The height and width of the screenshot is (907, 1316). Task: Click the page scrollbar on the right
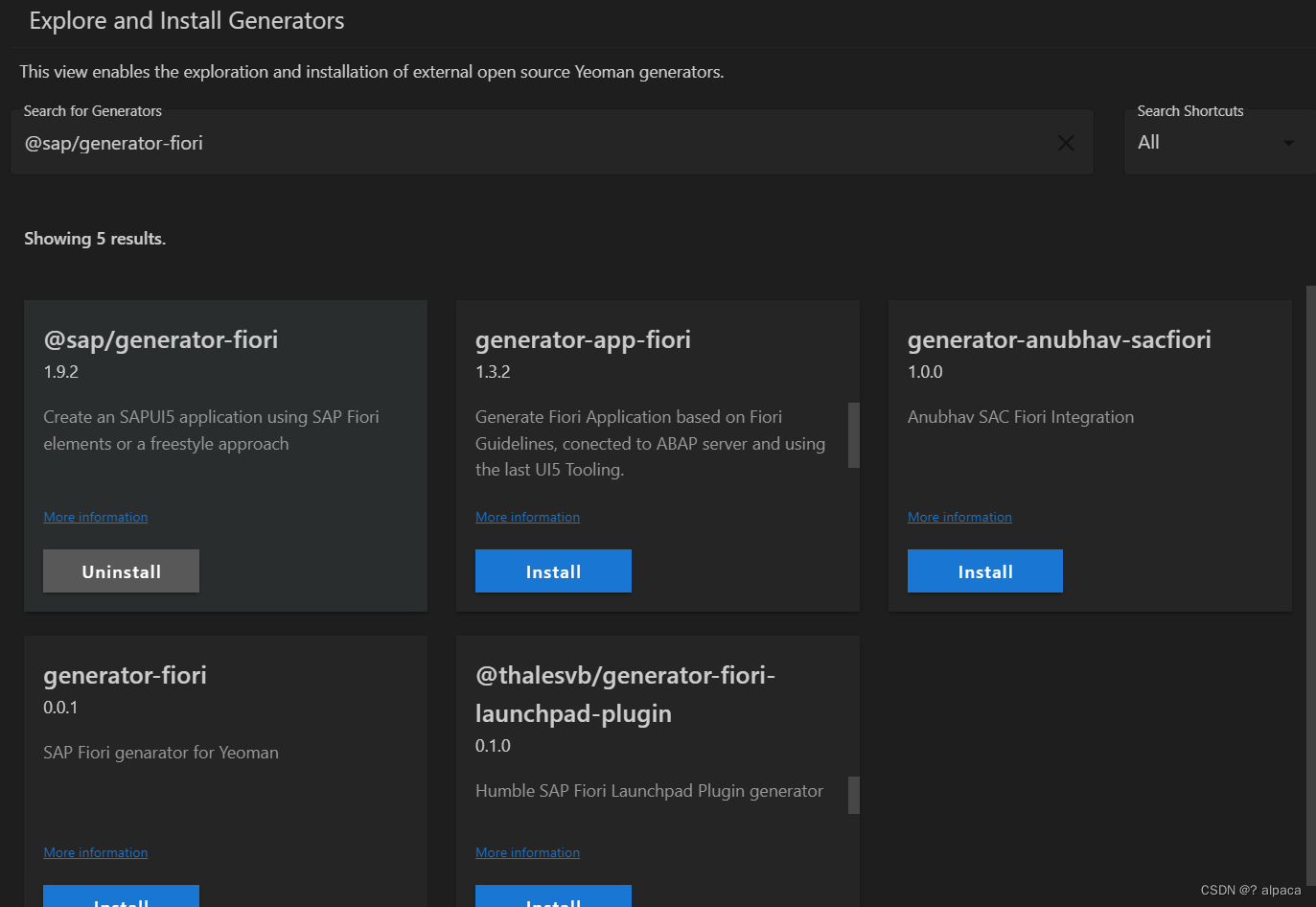[1309, 384]
